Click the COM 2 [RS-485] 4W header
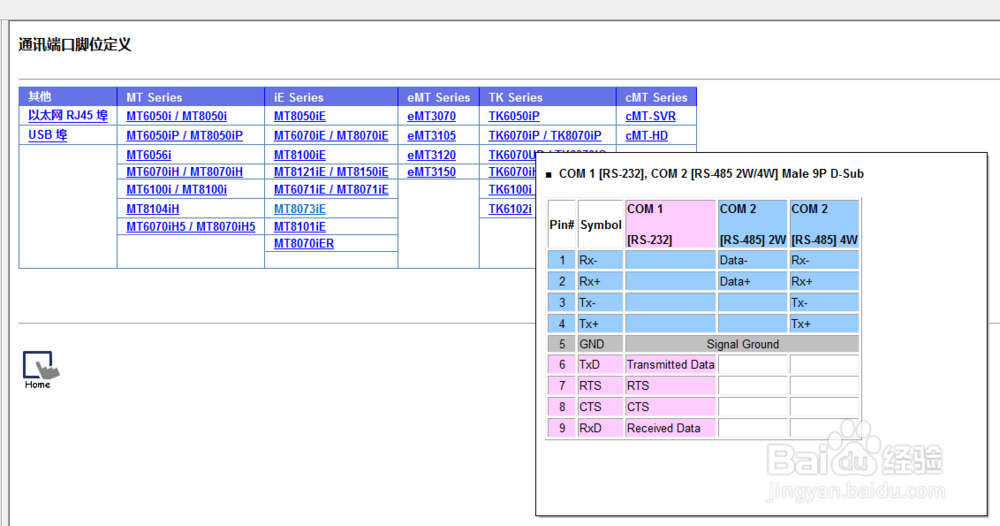This screenshot has width=1000, height=526. tap(824, 224)
